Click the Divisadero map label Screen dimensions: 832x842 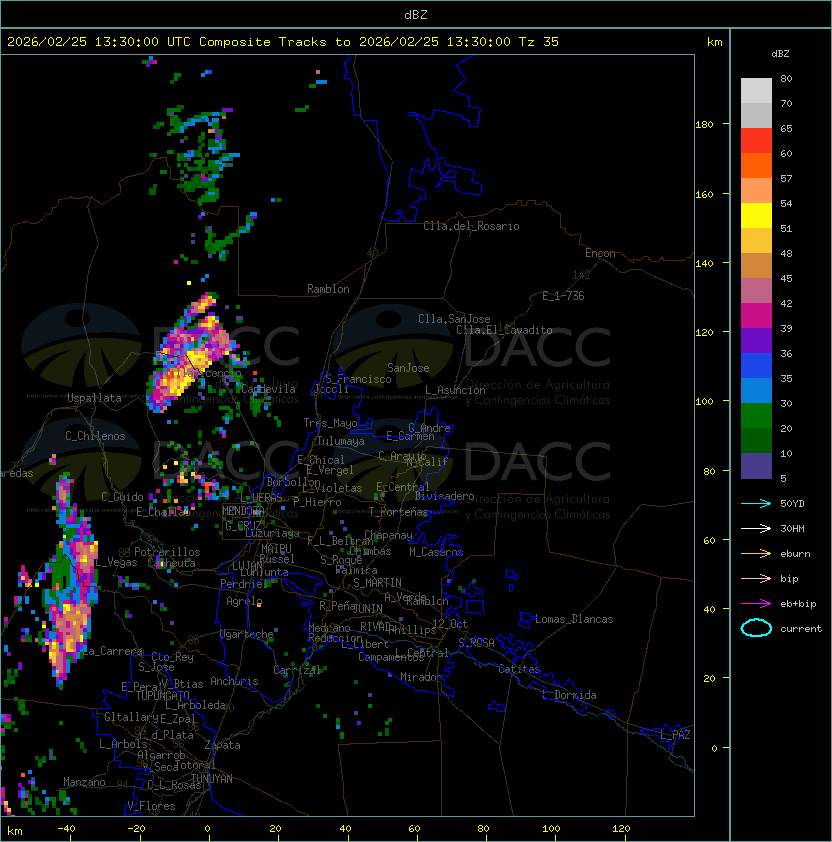click(444, 496)
